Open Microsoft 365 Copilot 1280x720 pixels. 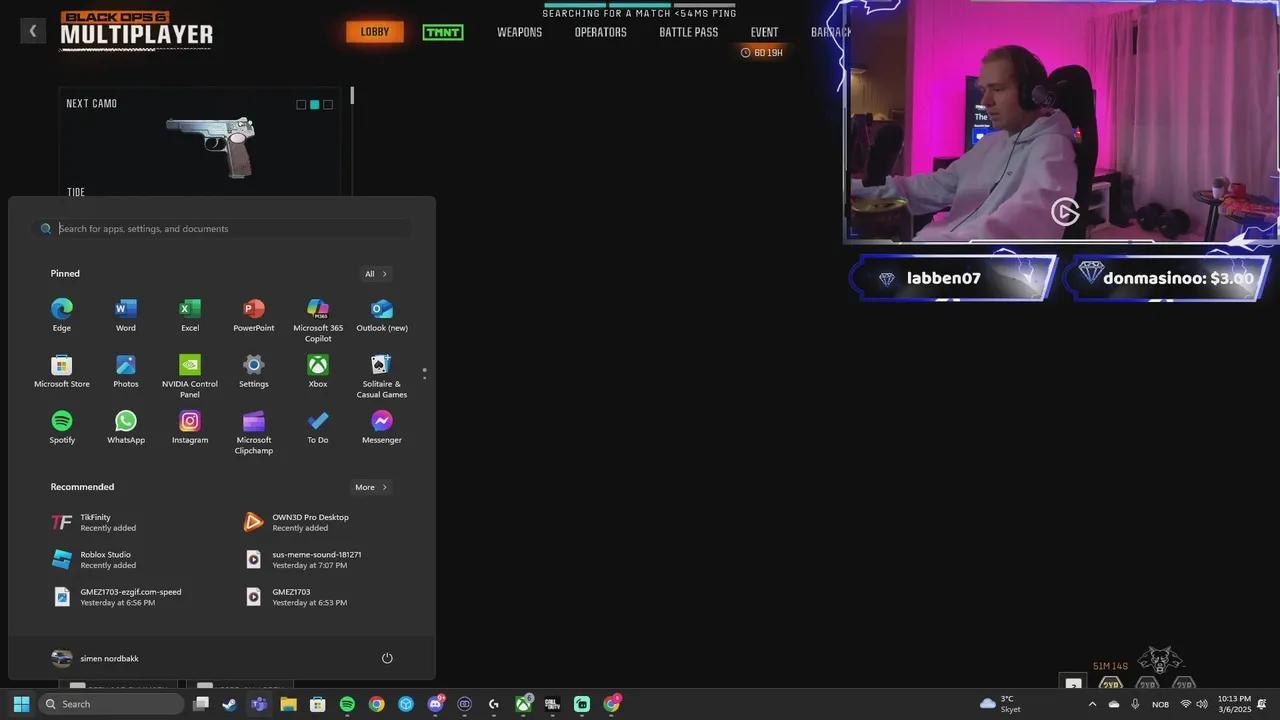coord(318,319)
